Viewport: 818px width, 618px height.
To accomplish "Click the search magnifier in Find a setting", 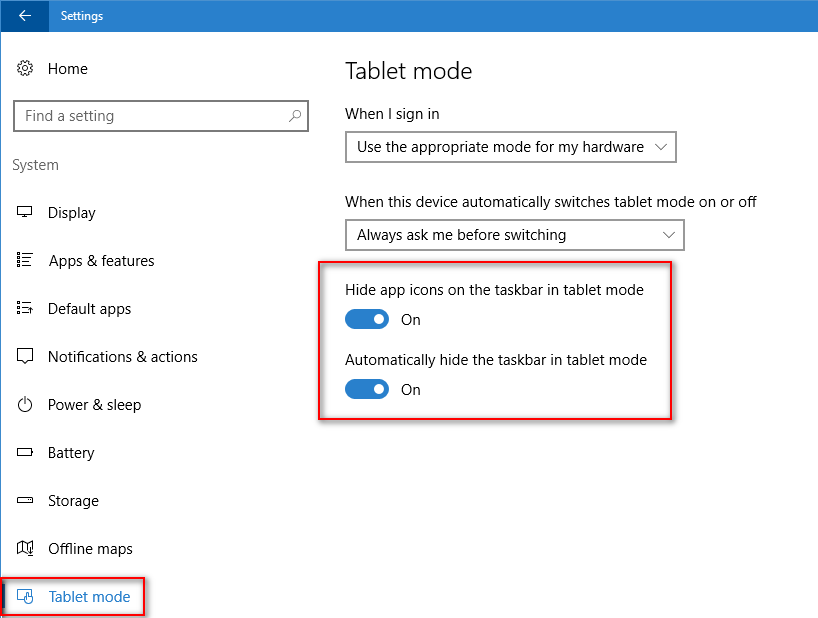I will click(295, 116).
